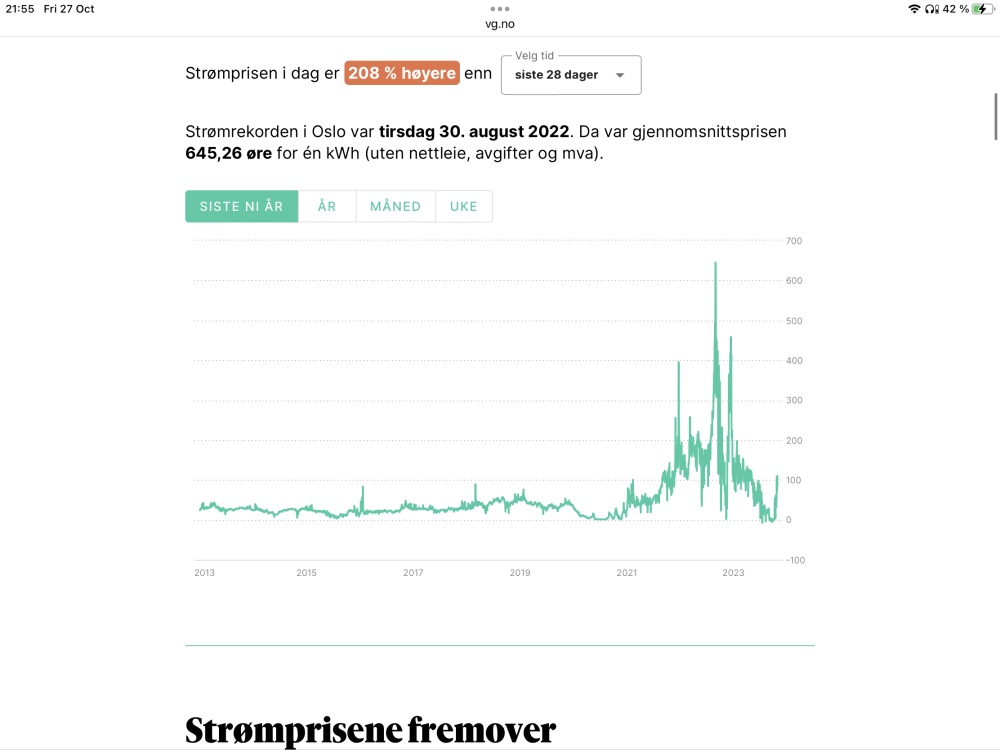
Task: Click the 208 % høyere highlighted badge
Action: [402, 73]
